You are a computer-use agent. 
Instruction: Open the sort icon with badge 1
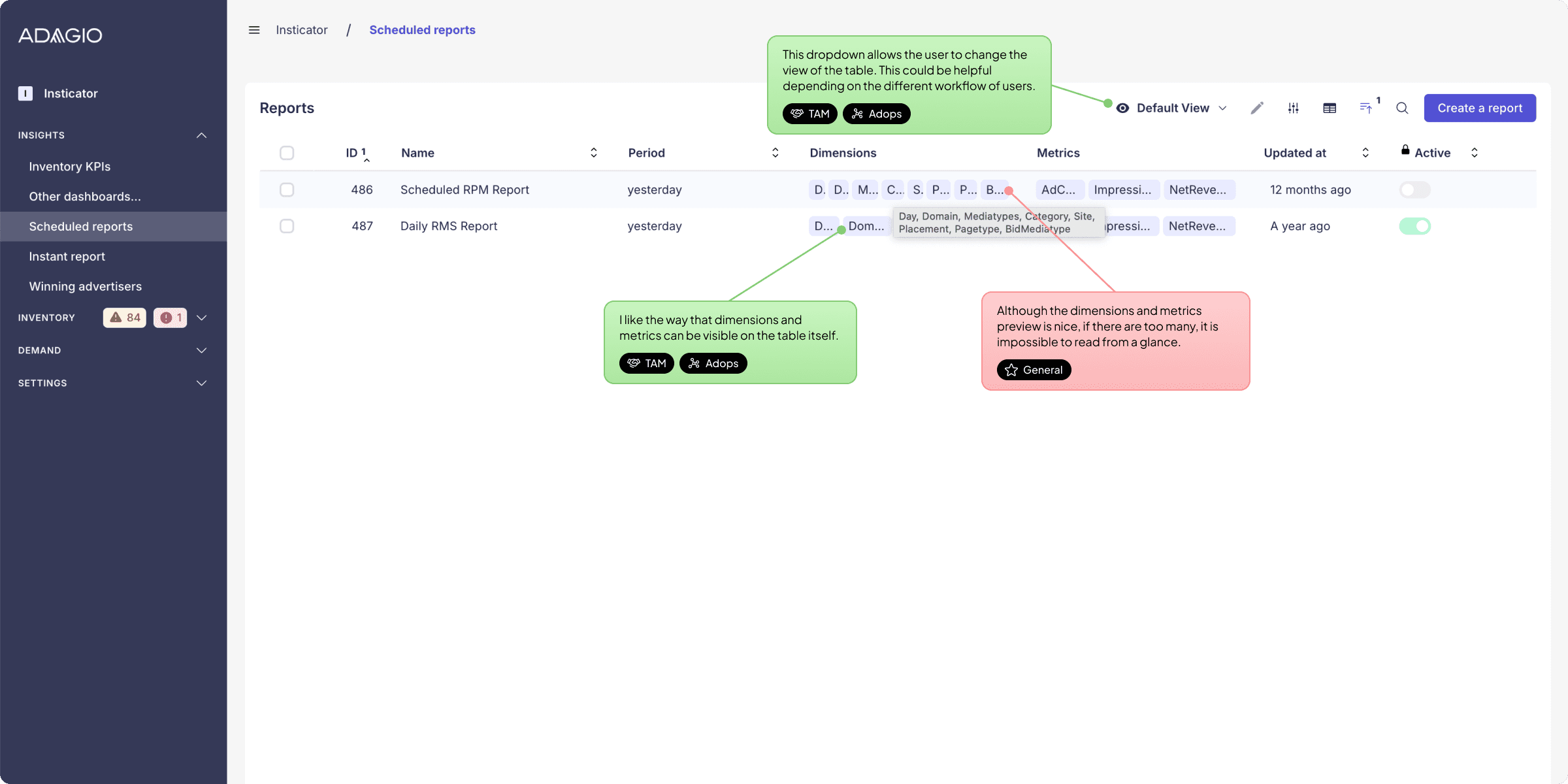pos(1366,108)
